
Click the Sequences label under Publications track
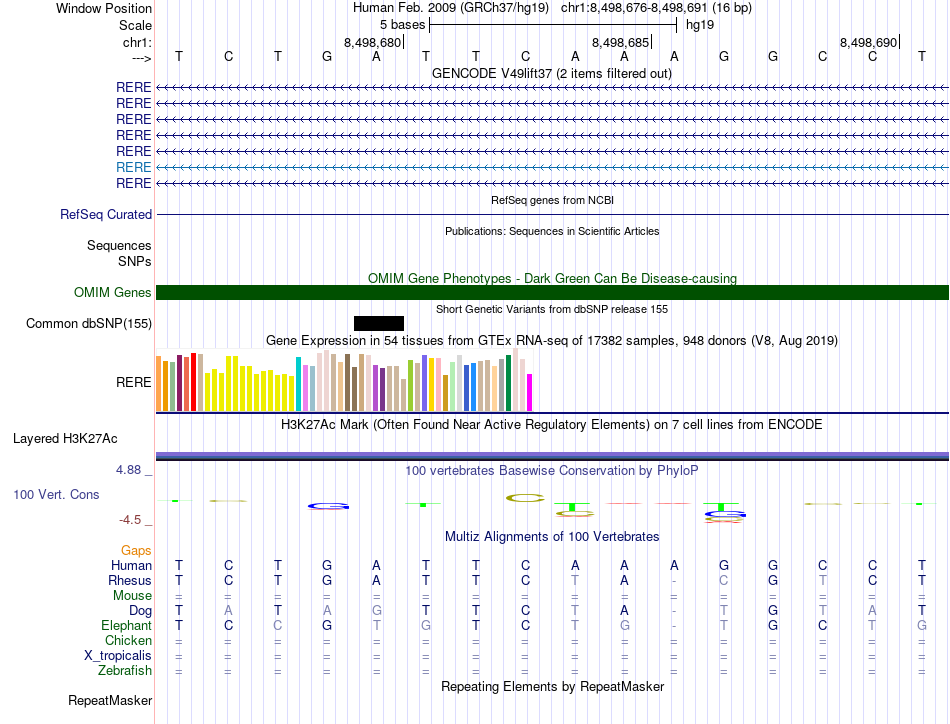tap(119, 245)
